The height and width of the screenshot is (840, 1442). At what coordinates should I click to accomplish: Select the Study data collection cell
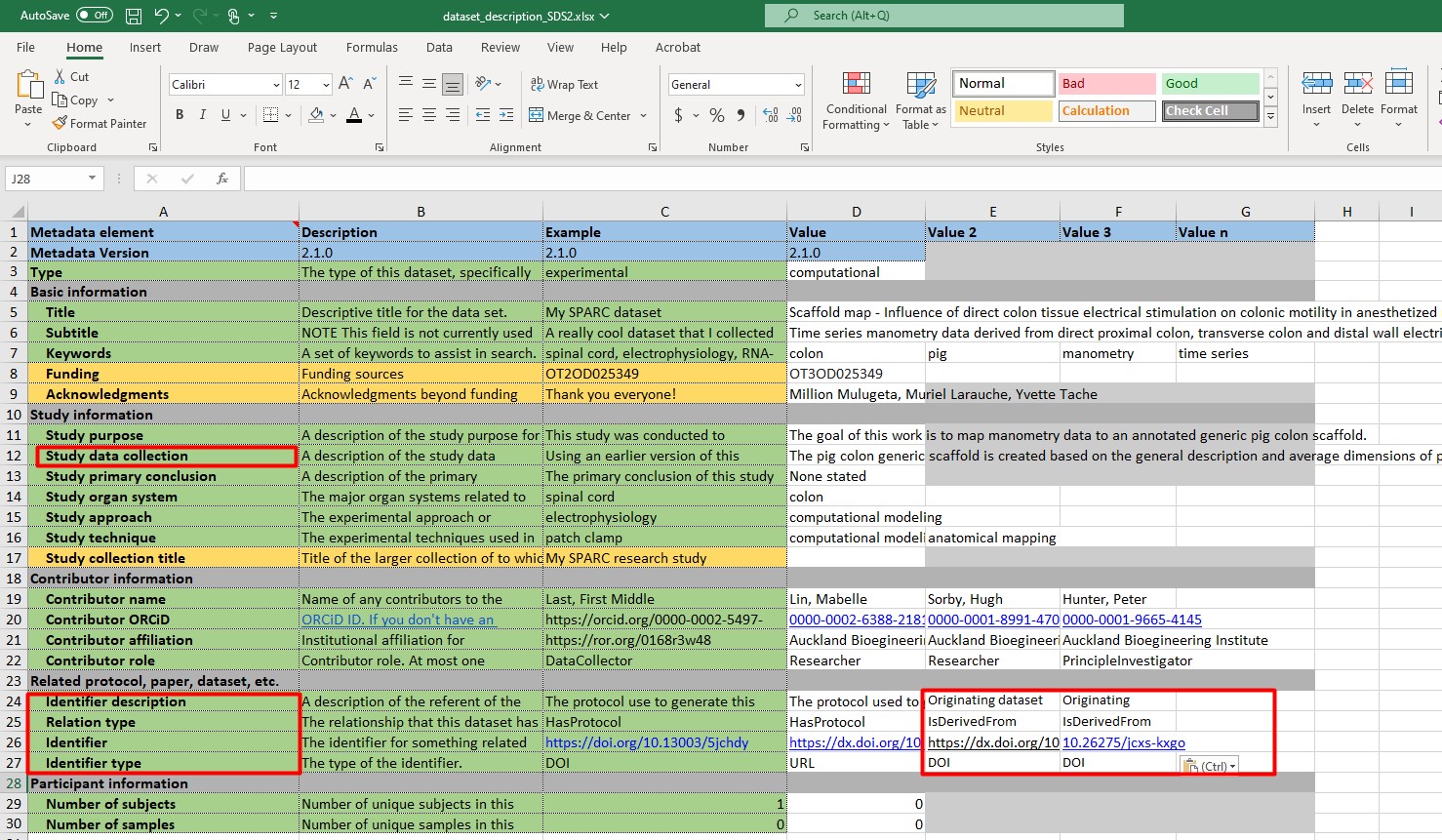163,456
